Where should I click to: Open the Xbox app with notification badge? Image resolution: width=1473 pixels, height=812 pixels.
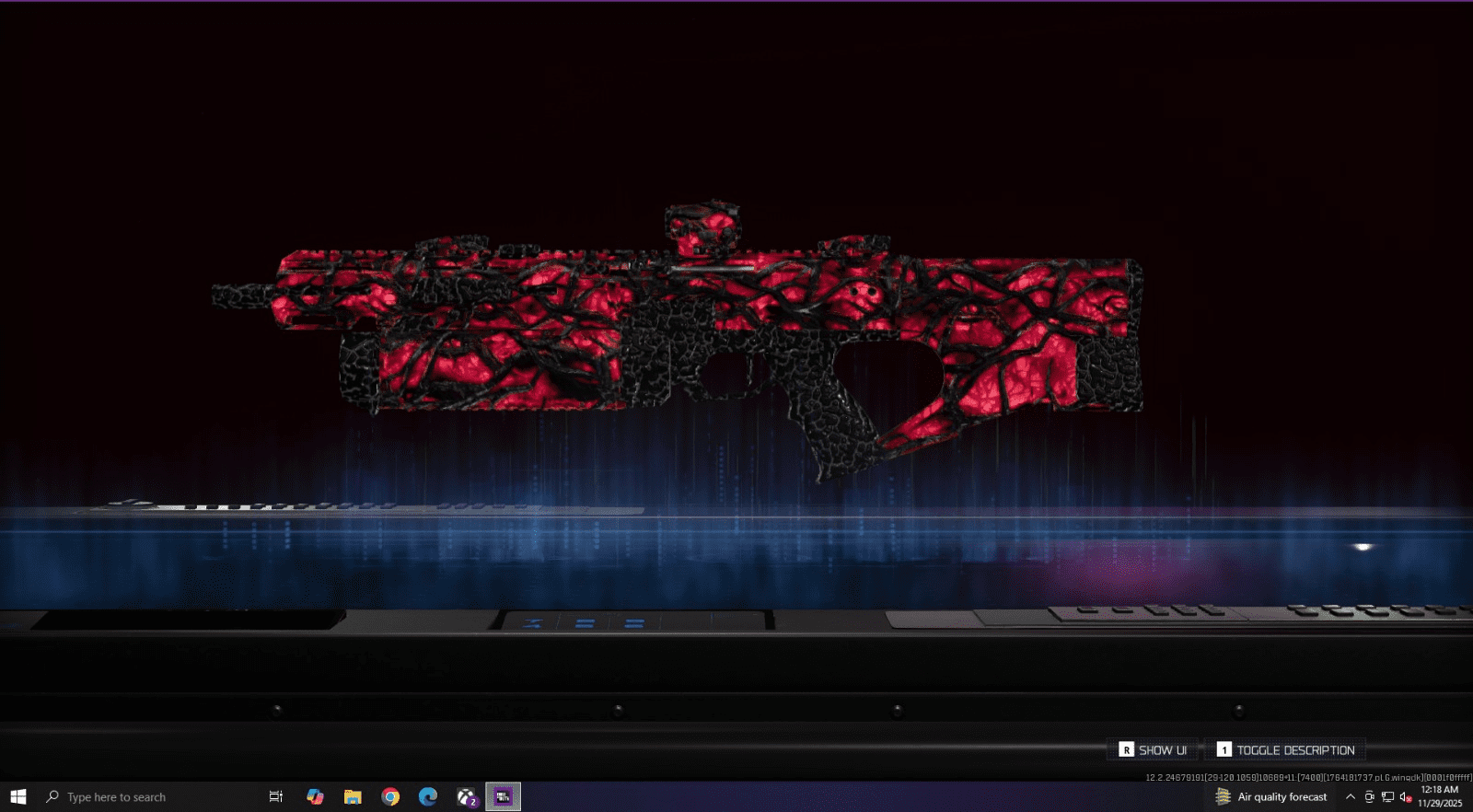467,796
